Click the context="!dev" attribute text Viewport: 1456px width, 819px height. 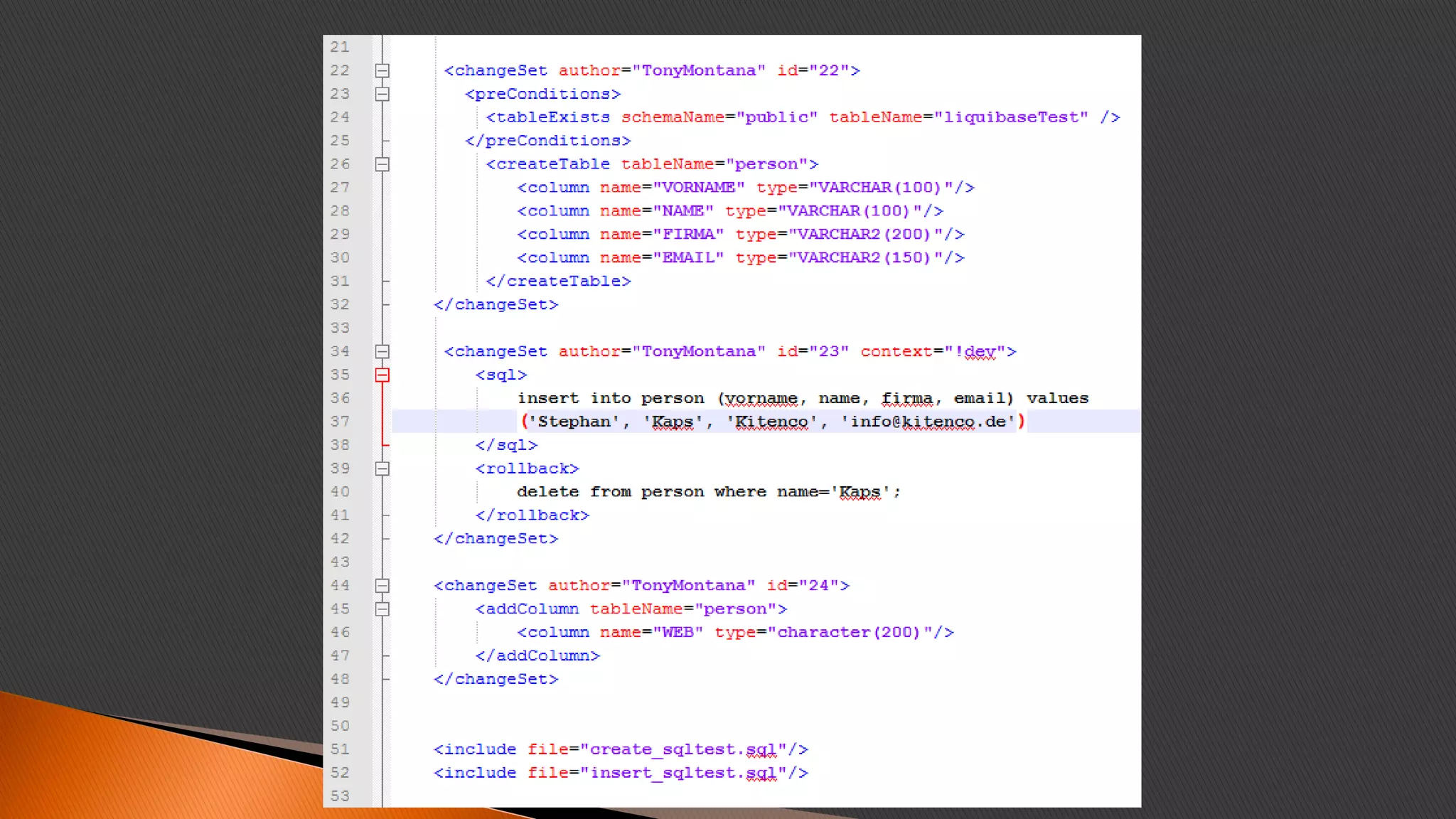[938, 351]
